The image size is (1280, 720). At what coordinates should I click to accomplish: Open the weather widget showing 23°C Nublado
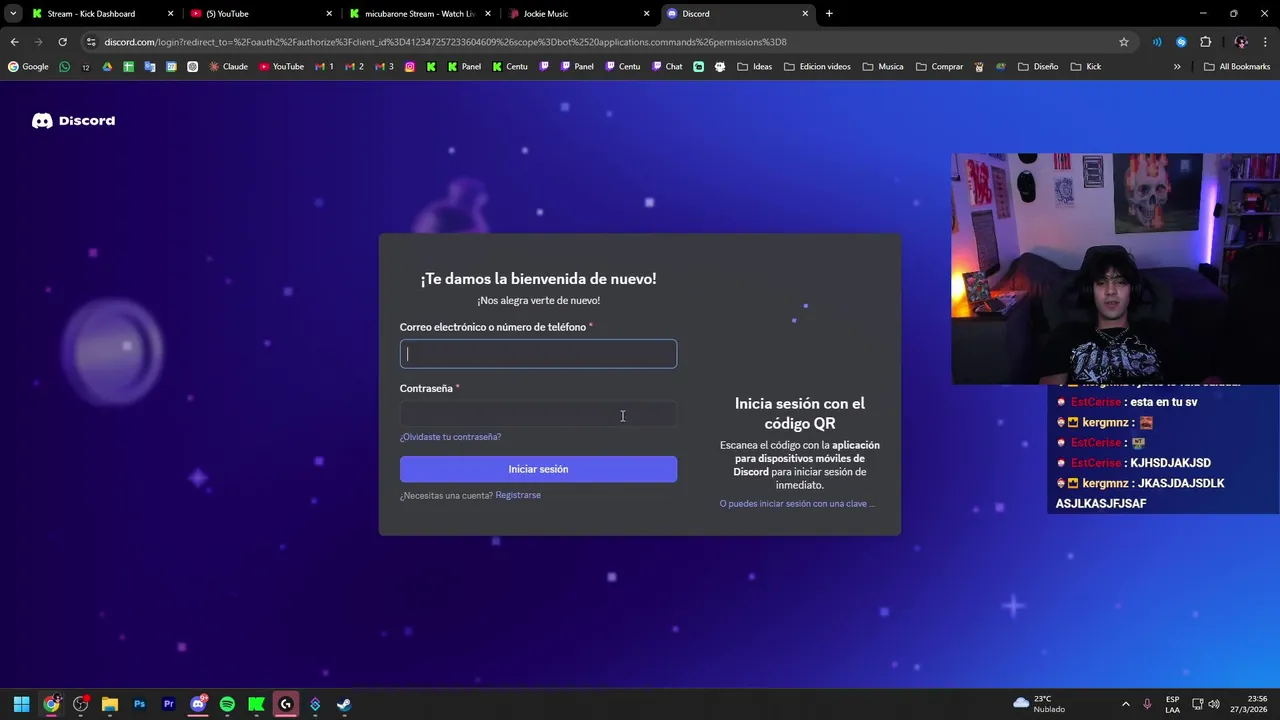tap(1040, 704)
